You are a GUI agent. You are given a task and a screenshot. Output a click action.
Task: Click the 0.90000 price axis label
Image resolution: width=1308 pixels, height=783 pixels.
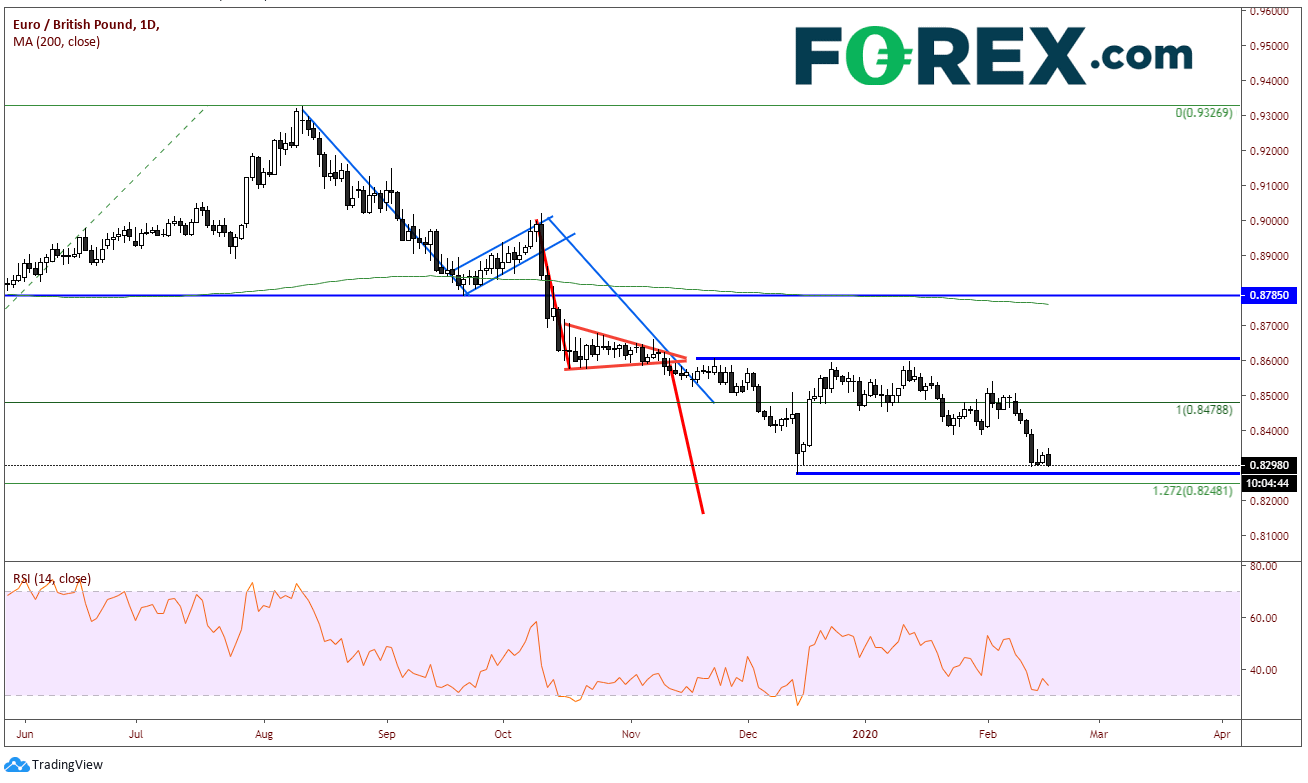[x=1267, y=221]
